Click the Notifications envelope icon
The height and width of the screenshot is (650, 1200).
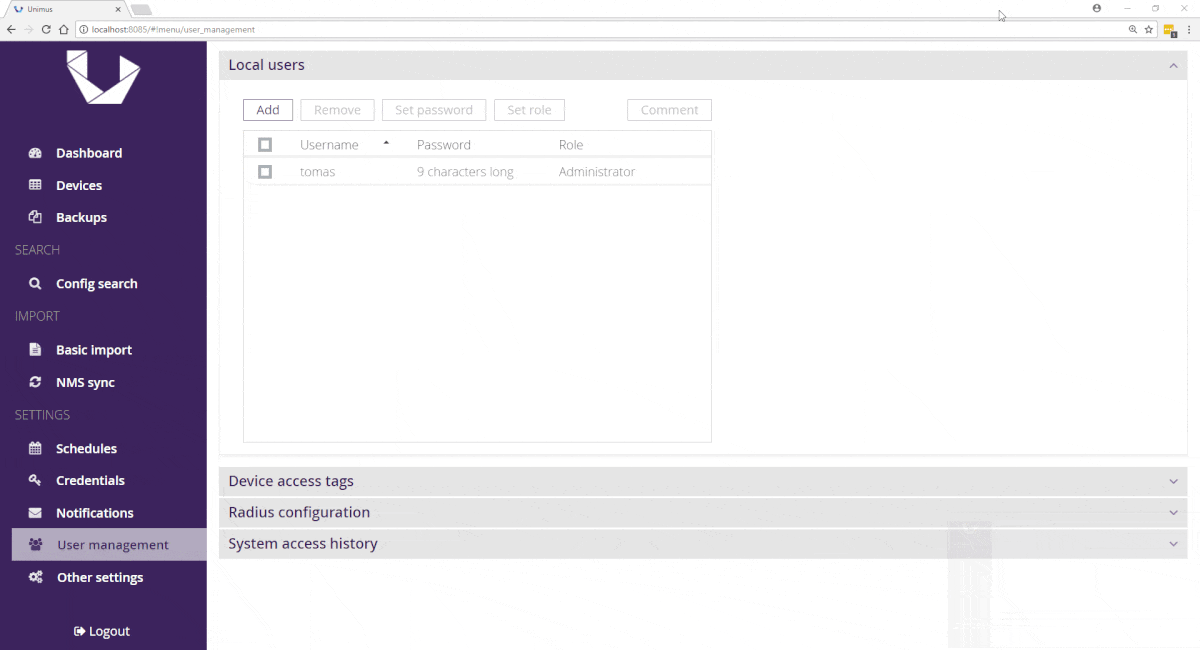35,513
